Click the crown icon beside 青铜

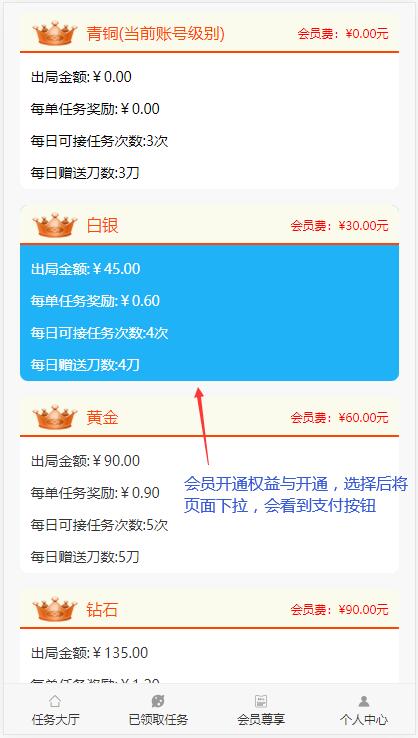(x=55, y=33)
